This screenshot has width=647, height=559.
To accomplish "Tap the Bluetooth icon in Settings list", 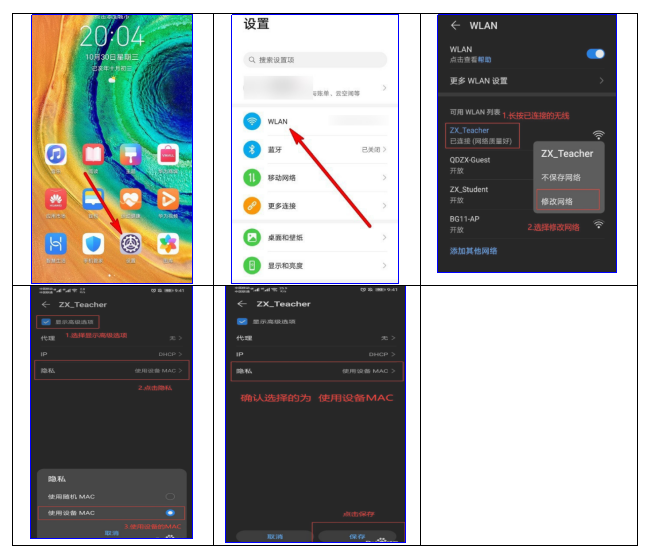I will pyautogui.click(x=252, y=150).
